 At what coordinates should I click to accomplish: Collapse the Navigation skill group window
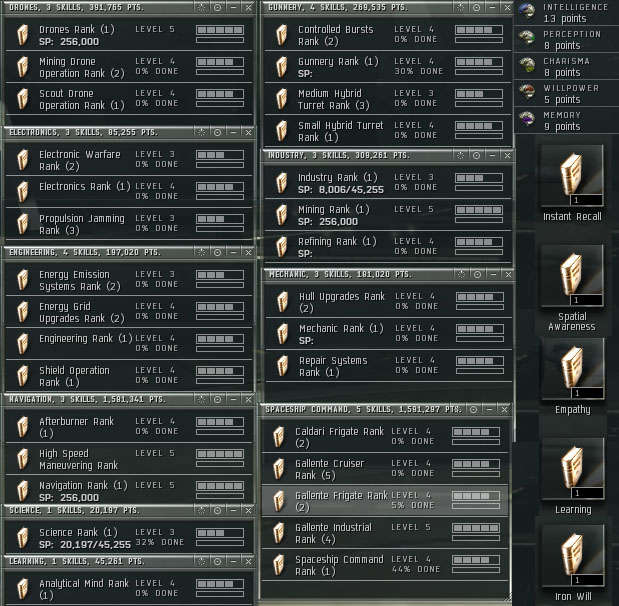[x=233, y=400]
